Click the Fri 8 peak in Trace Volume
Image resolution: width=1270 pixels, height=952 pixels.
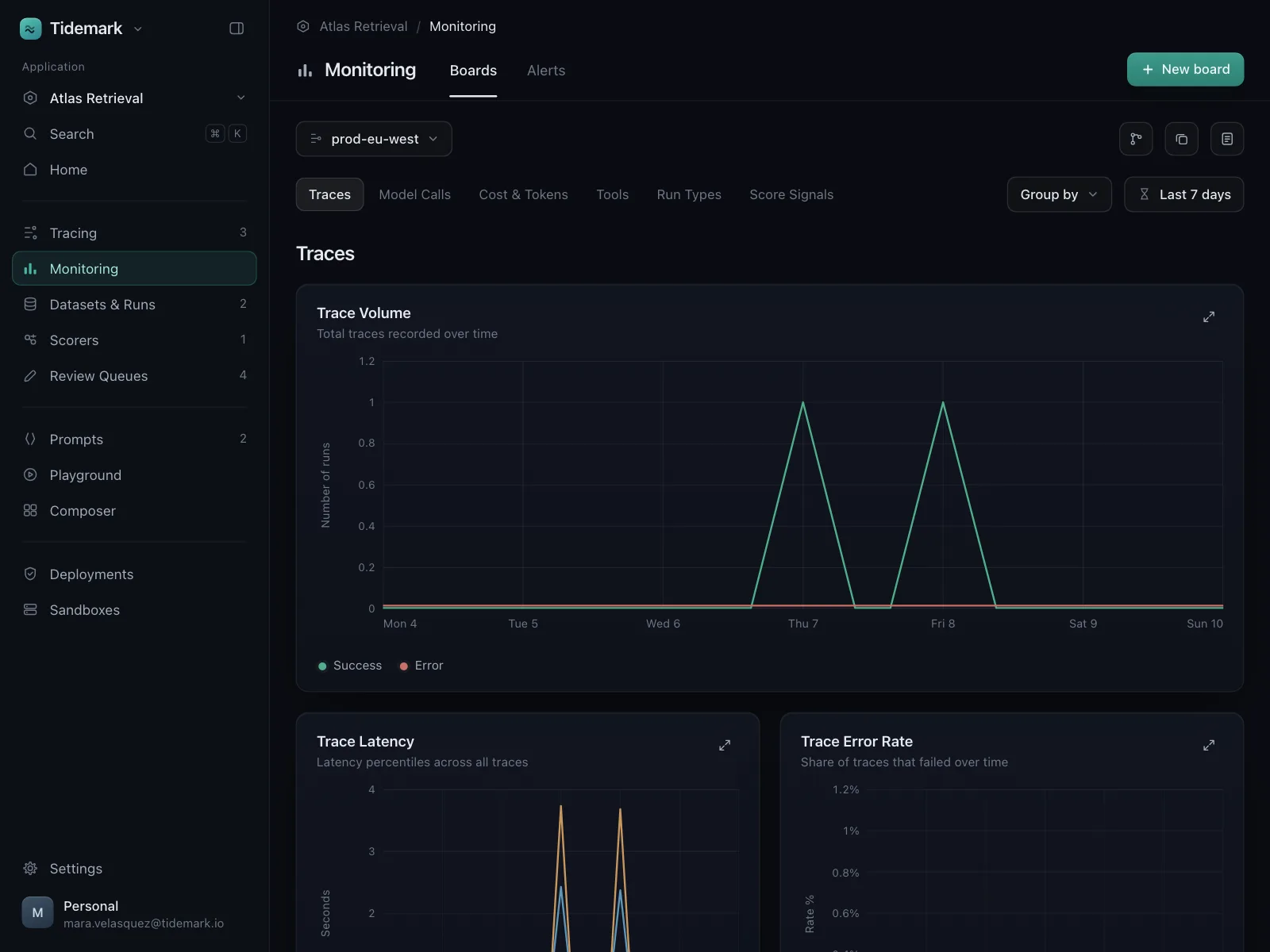point(943,403)
